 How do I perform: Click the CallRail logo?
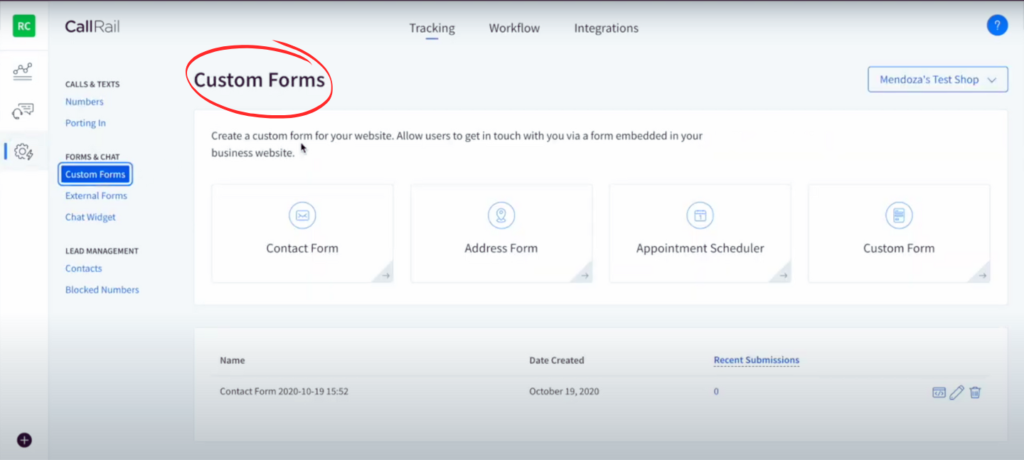tap(92, 27)
